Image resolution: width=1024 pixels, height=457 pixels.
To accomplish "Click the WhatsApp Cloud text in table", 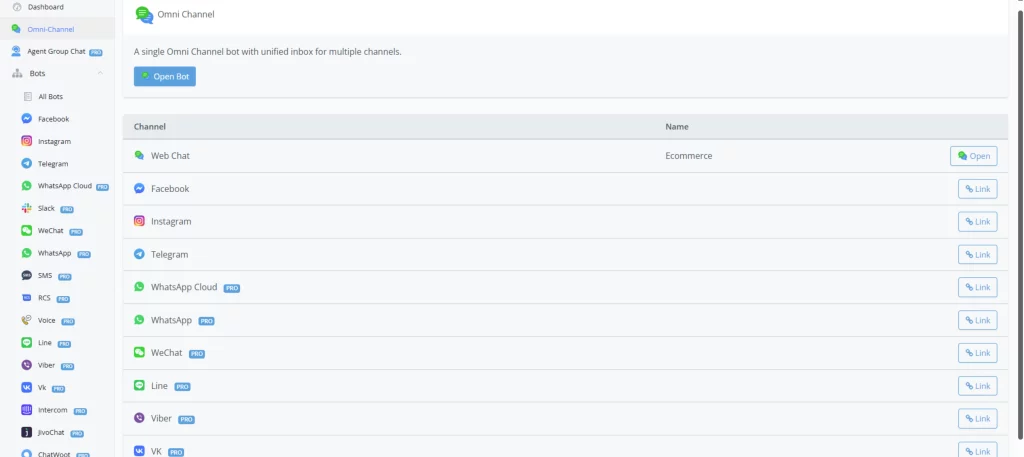I will [x=184, y=287].
